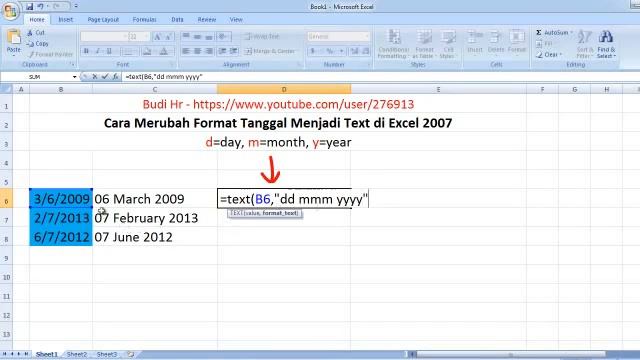The image size is (640, 360).
Task: Switch to the Formulas ribbon tab
Action: [x=144, y=20]
